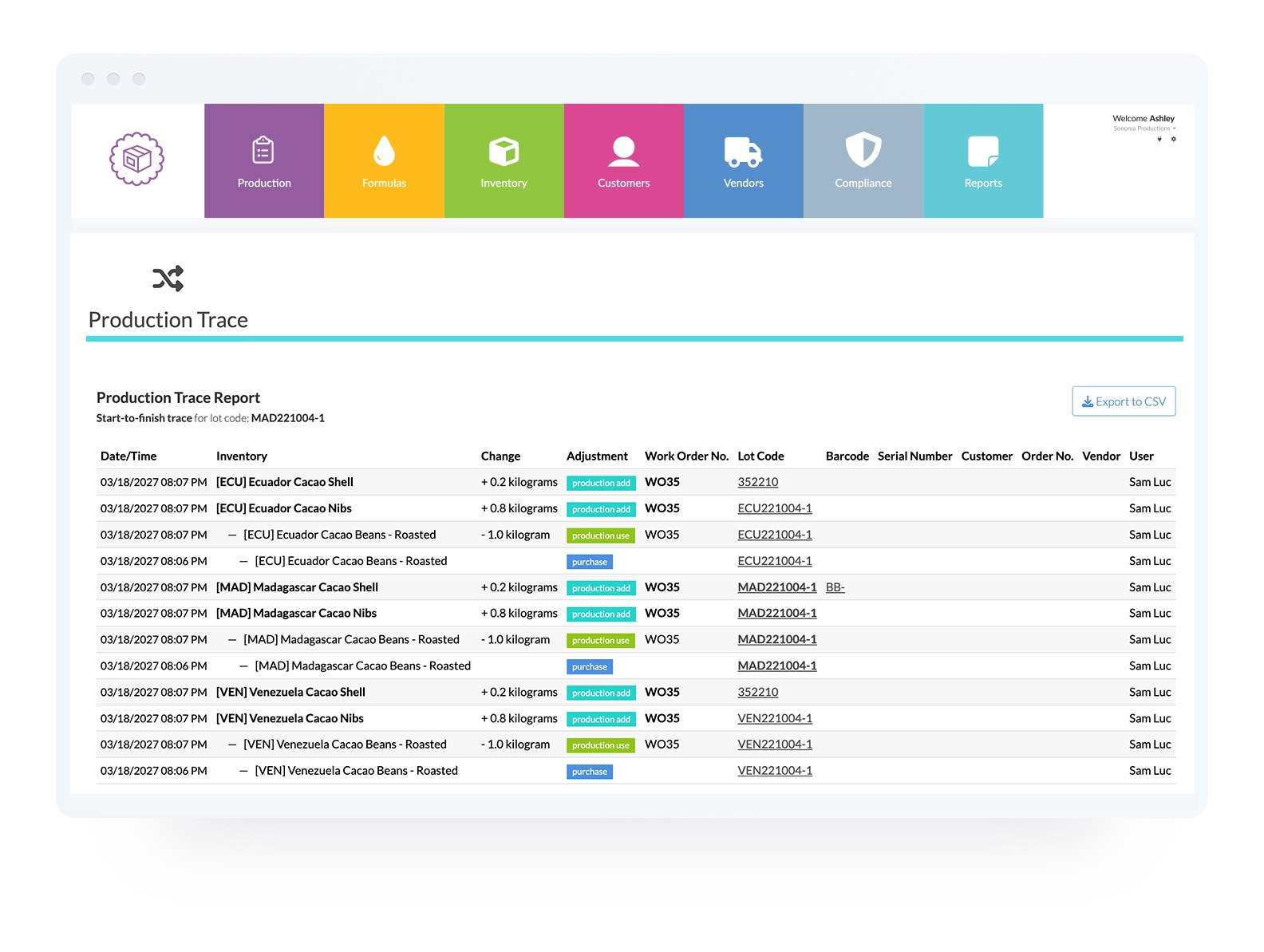
Task: Click the plug integrations icon
Action: (x=1159, y=139)
